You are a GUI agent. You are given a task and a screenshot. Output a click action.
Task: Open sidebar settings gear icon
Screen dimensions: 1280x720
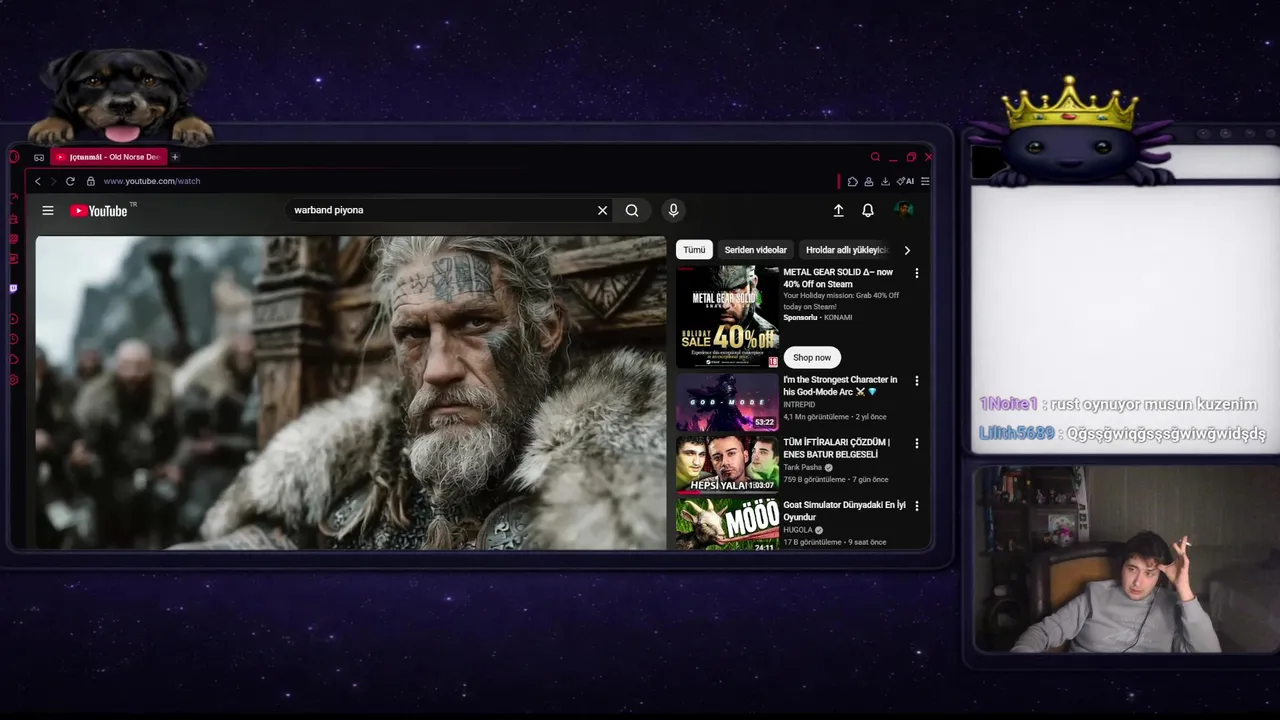(x=13, y=379)
